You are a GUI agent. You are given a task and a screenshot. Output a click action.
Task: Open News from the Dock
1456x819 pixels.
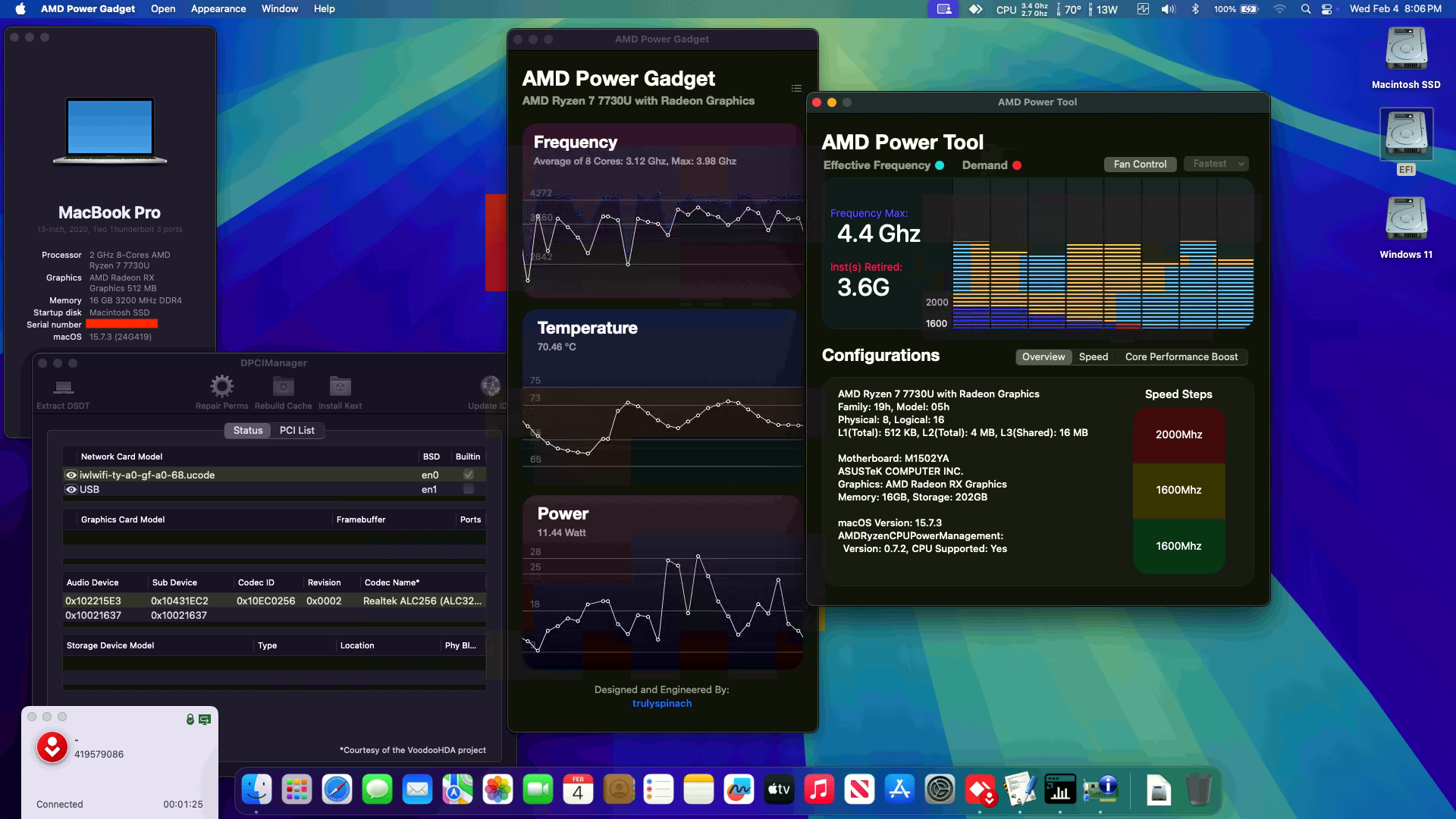[860, 790]
